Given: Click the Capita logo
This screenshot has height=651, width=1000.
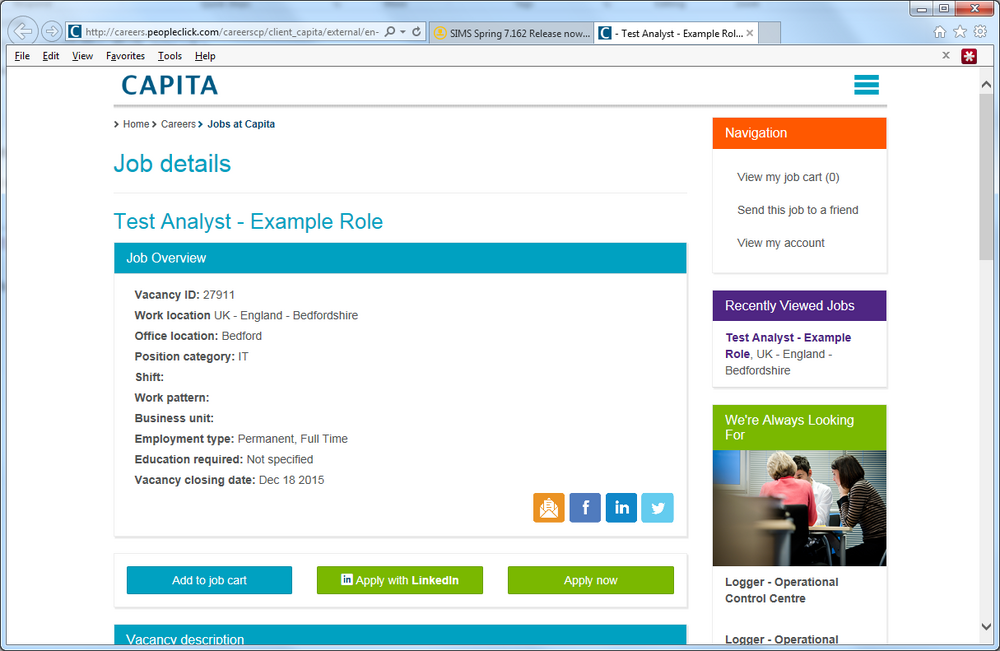Looking at the screenshot, I should [170, 85].
